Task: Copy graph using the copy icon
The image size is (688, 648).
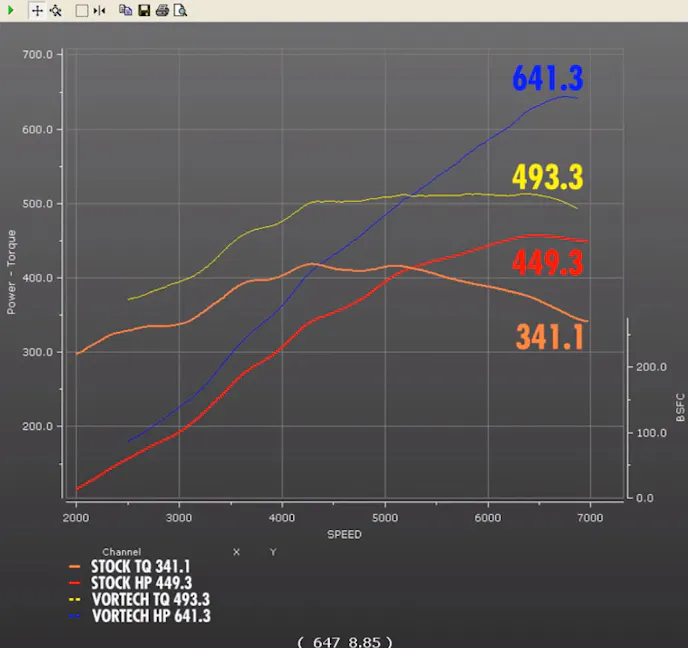Action: point(126,11)
